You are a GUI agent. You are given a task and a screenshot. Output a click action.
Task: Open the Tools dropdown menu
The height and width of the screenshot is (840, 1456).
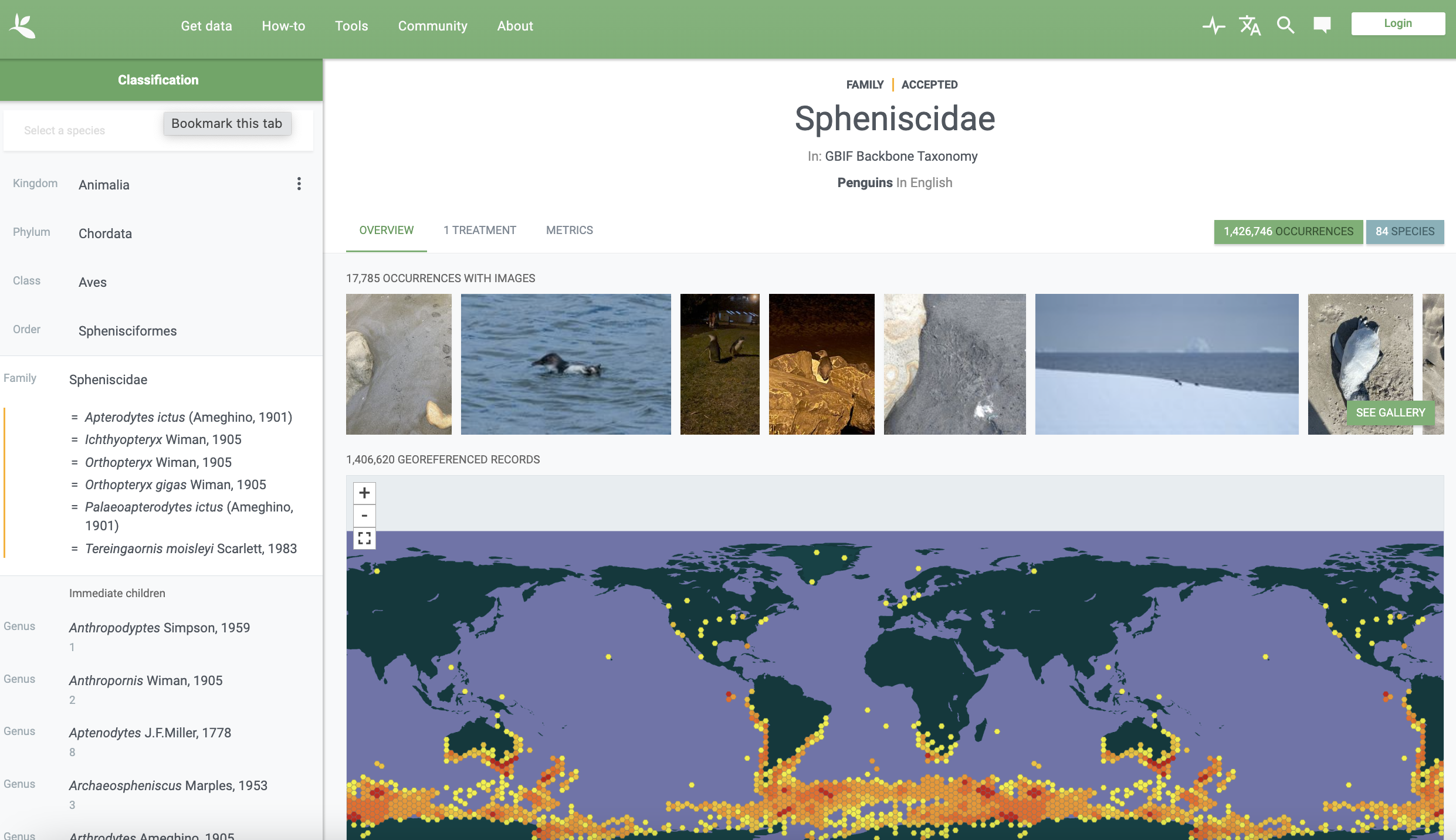pos(351,26)
